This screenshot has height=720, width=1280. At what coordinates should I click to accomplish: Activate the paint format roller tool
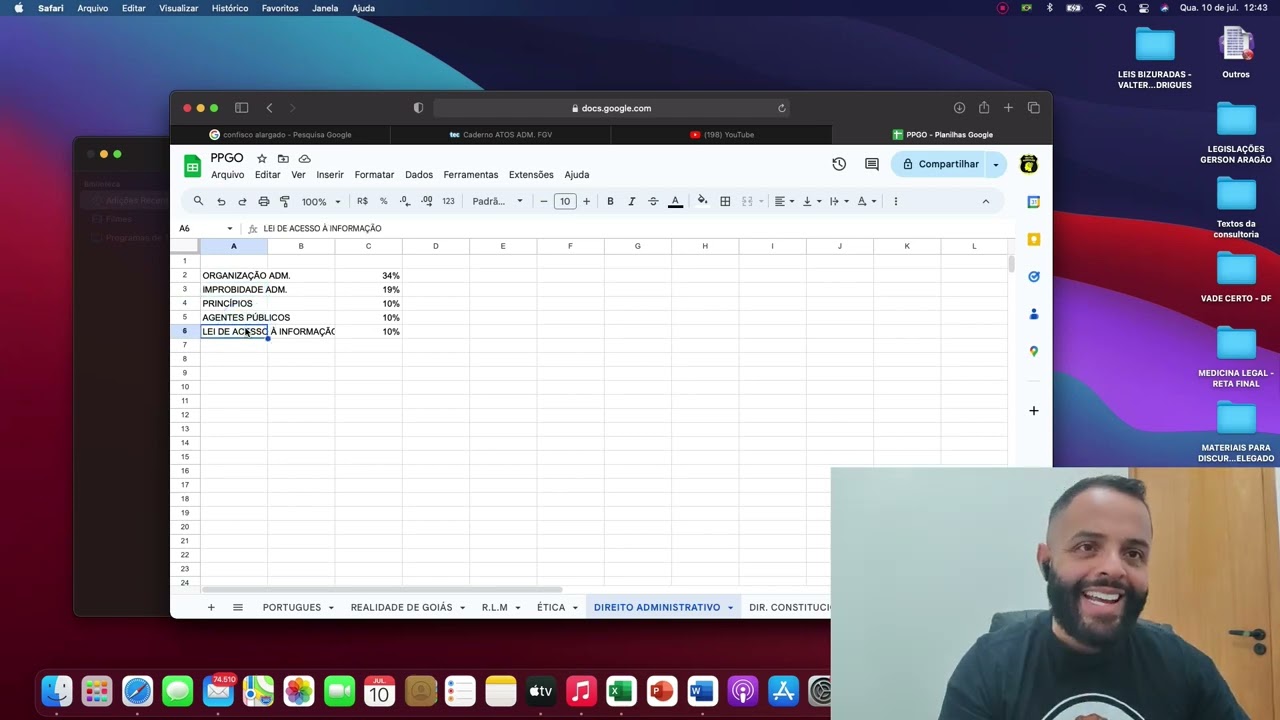pos(285,201)
